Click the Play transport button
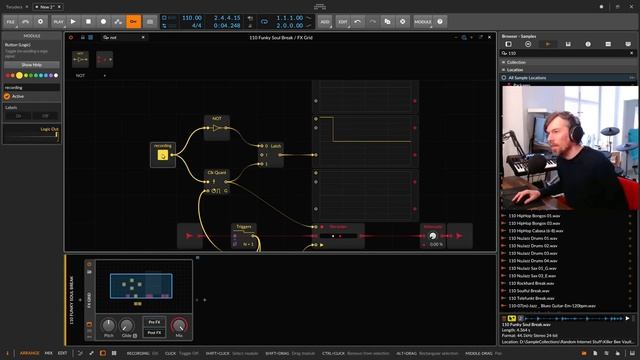This screenshot has height=360, width=640. (x=73, y=22)
